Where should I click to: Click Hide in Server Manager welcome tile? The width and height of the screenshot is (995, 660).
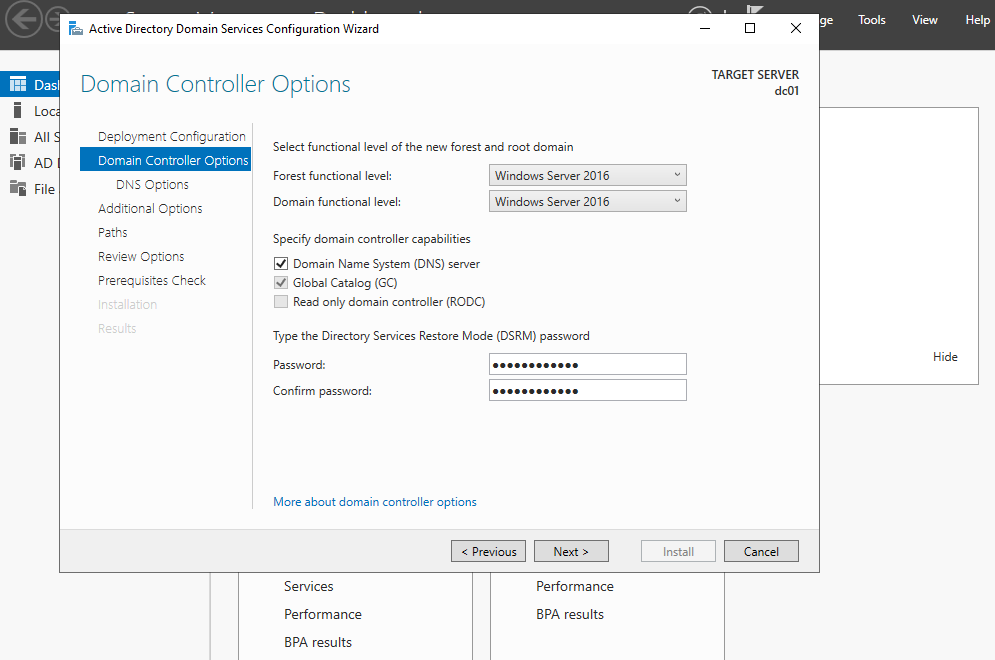tap(945, 357)
